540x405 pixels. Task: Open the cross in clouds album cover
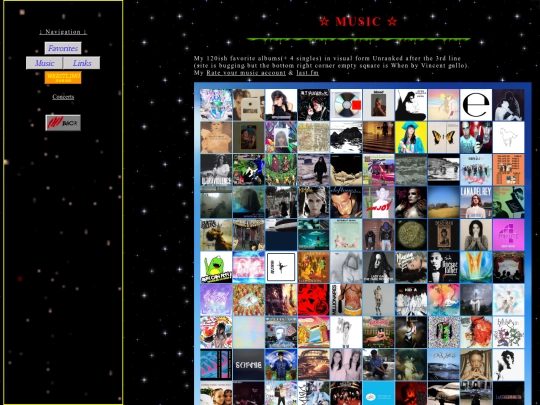pos(476,300)
